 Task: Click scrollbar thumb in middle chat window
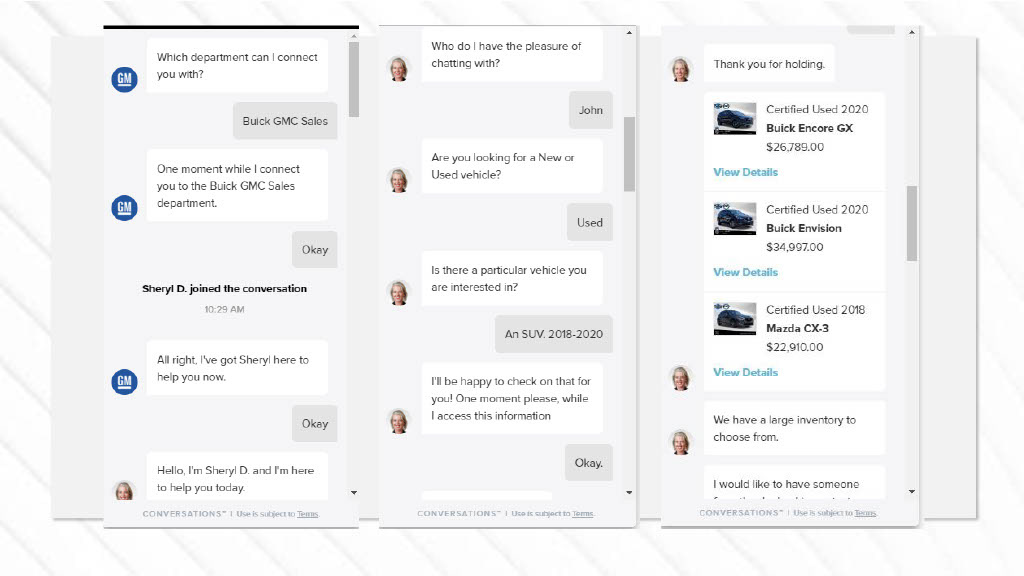629,154
